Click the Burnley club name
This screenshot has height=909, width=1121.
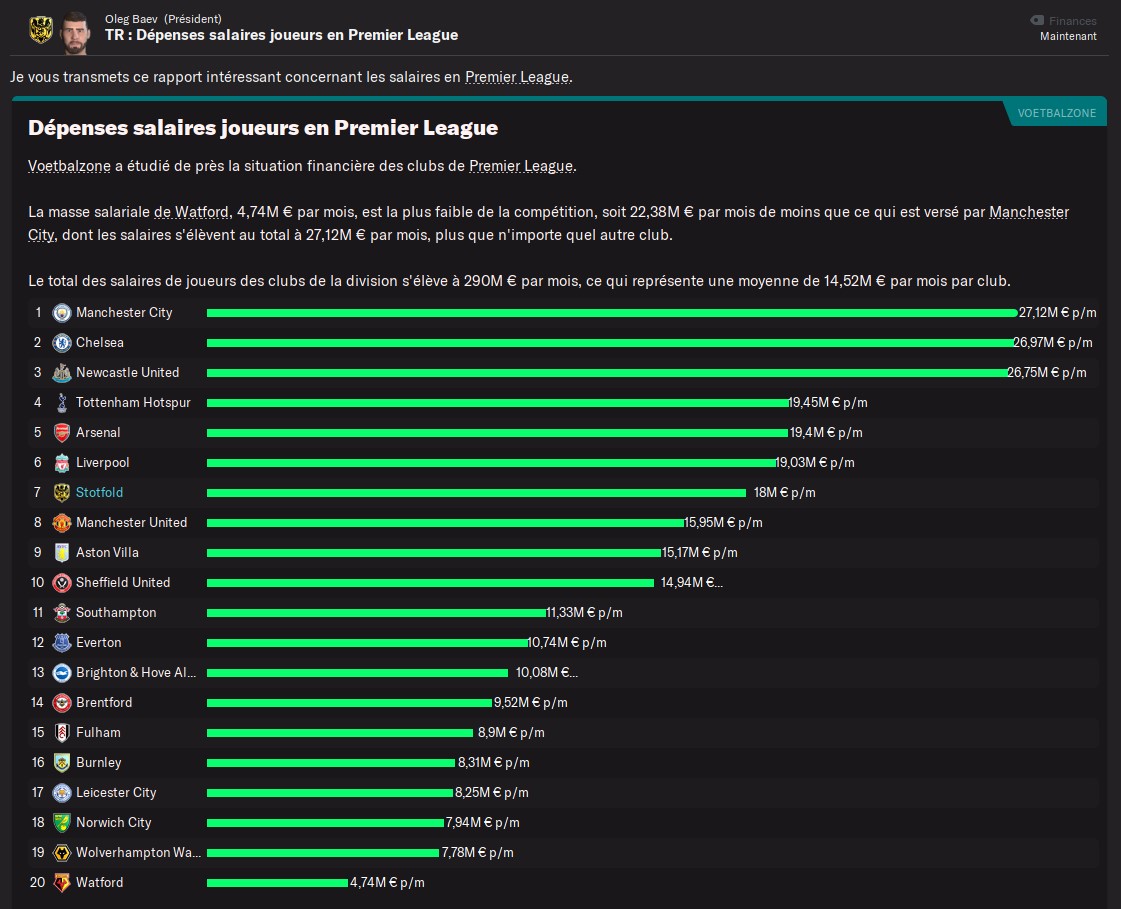pyautogui.click(x=99, y=763)
